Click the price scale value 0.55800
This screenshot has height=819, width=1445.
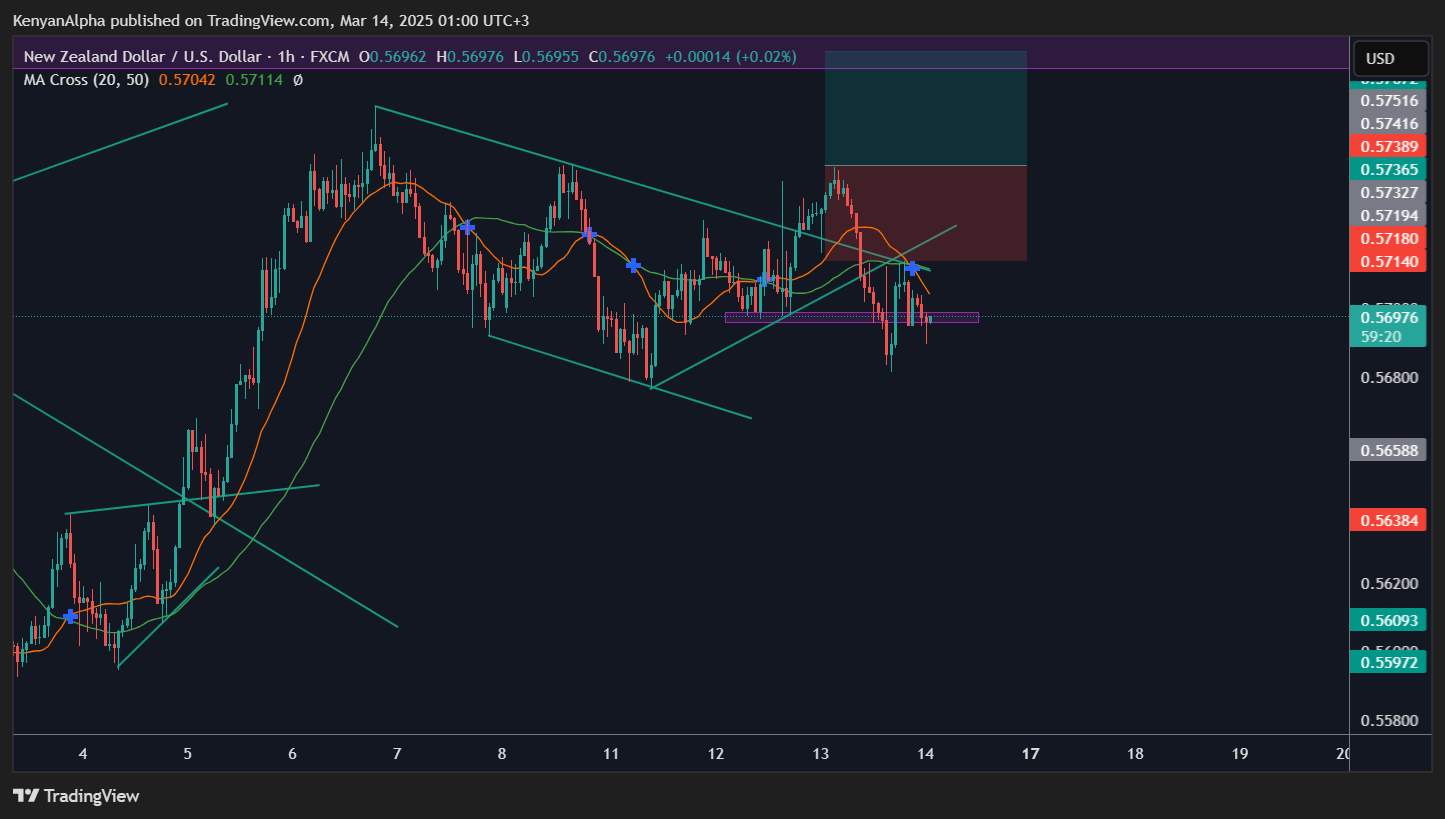click(1389, 720)
